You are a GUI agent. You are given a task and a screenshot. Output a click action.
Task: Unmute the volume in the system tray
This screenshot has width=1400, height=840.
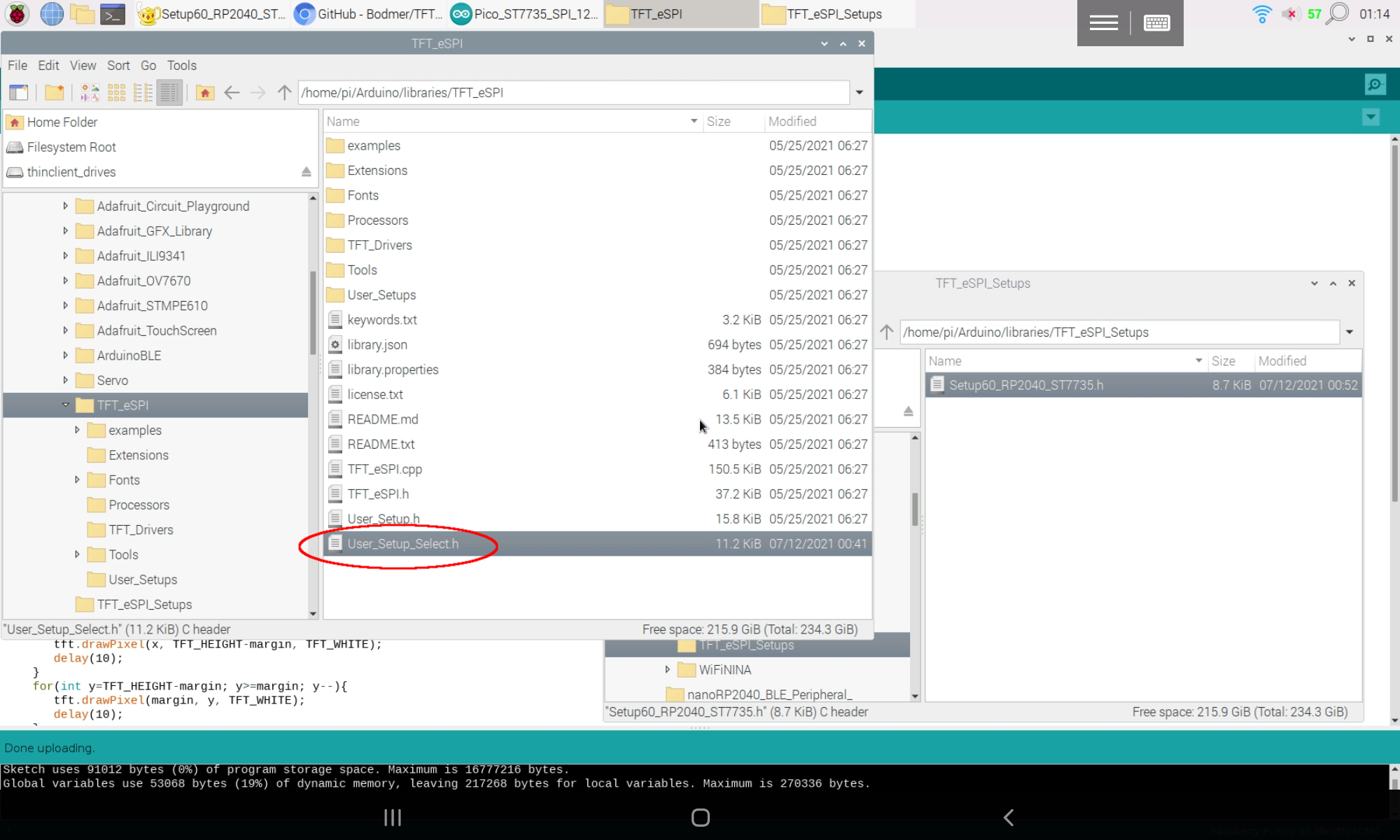(1290, 13)
